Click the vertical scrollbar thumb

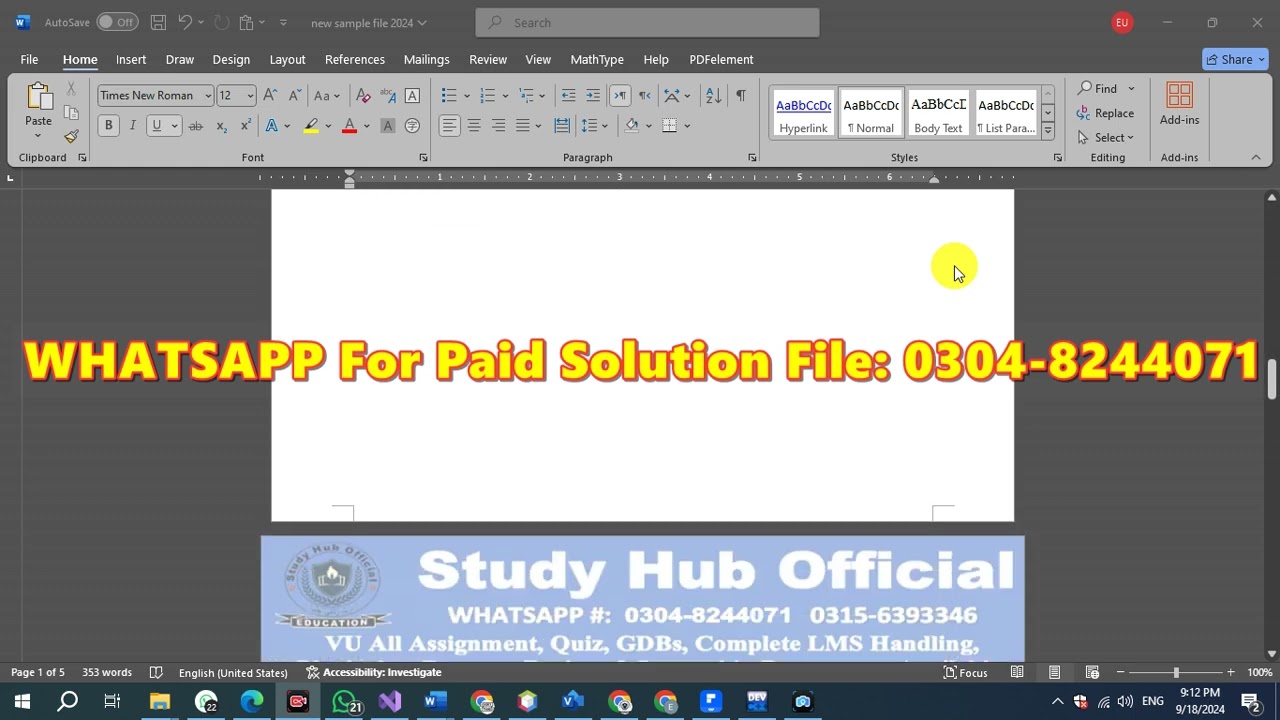pos(1272,381)
